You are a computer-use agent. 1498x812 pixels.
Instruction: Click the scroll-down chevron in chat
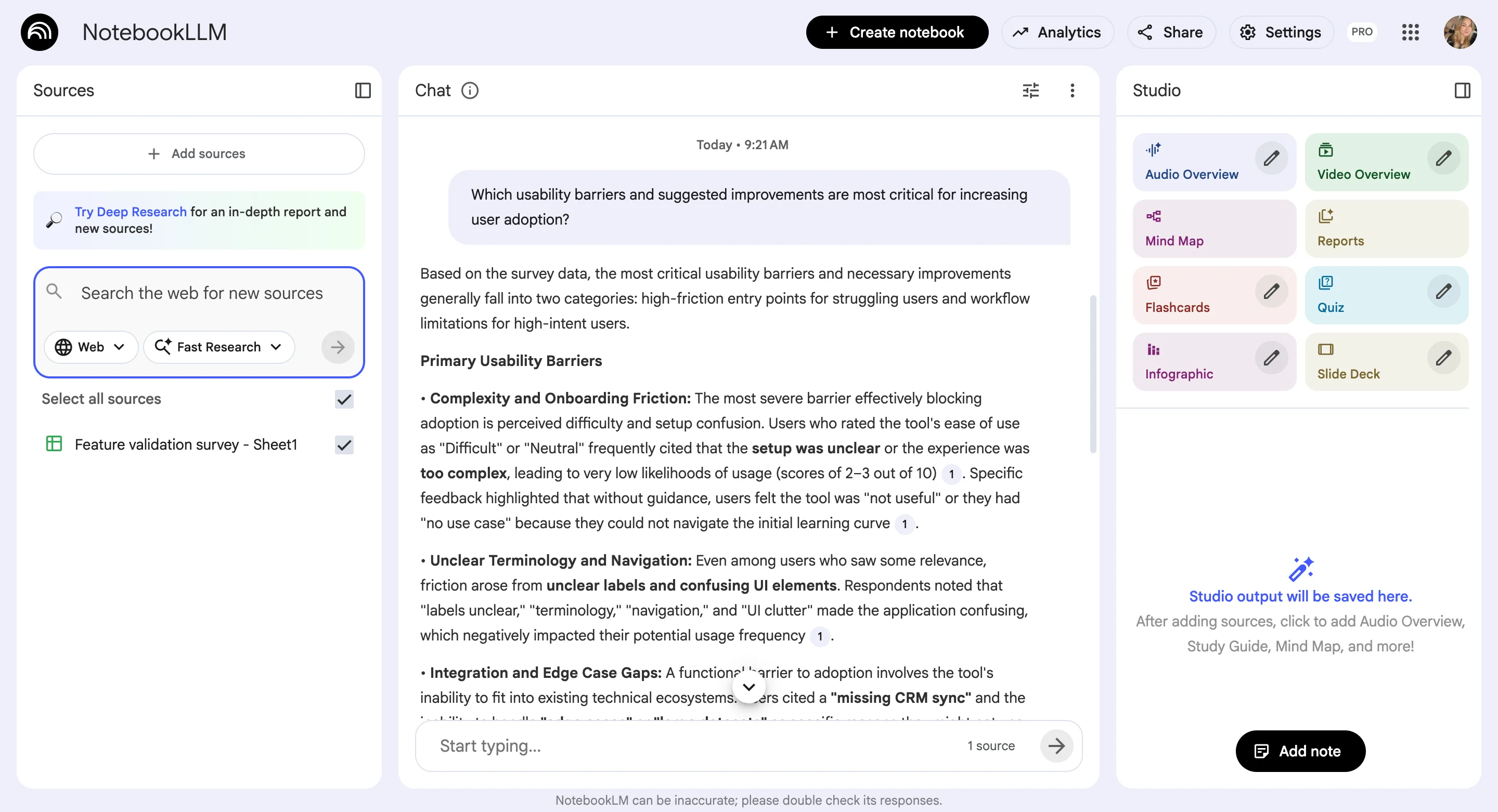(x=748, y=687)
